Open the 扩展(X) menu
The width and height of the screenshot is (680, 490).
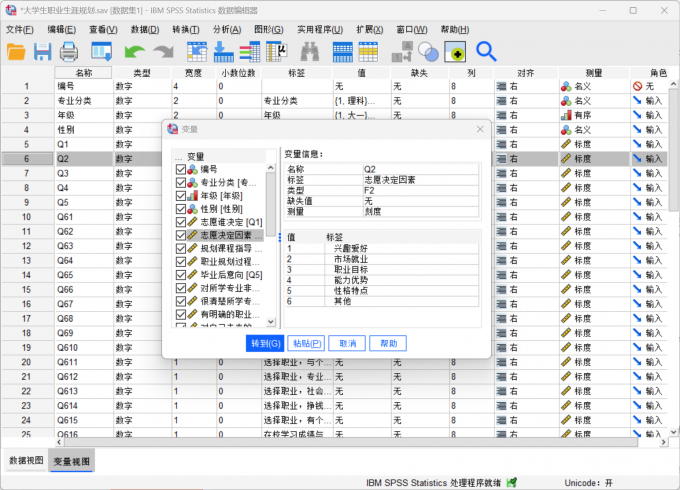coord(369,29)
